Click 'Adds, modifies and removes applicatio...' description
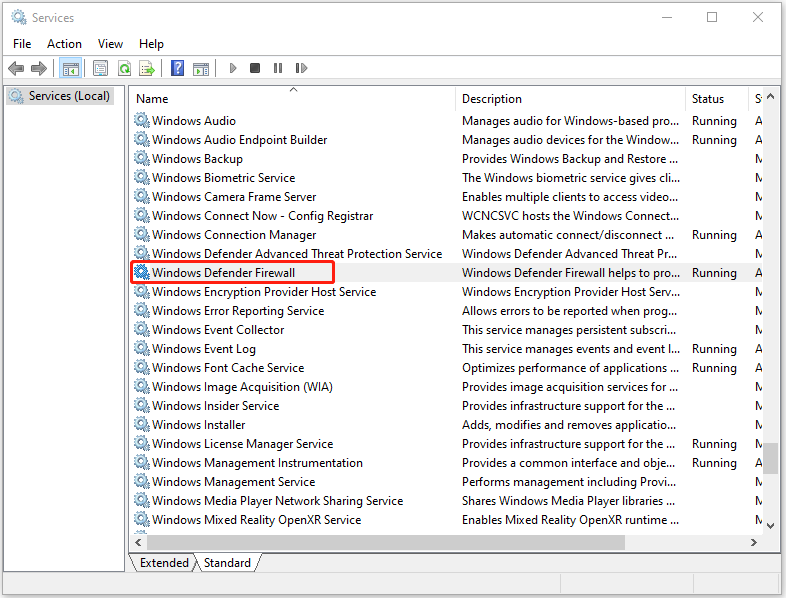 (x=569, y=425)
